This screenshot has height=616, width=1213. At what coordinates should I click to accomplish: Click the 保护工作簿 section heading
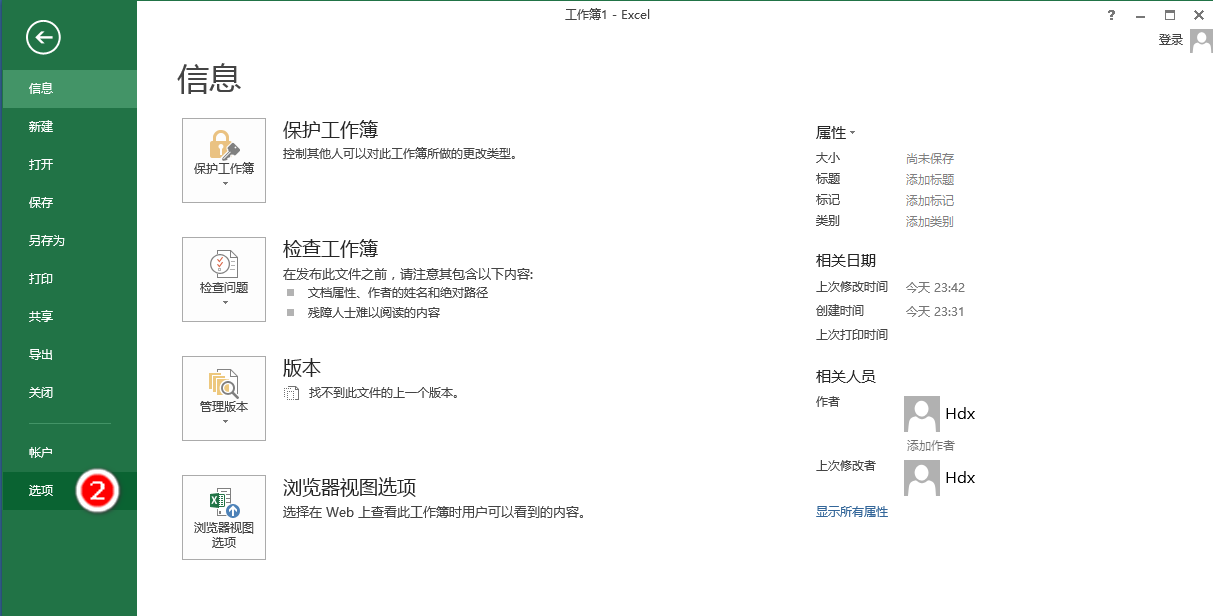(x=330, y=130)
